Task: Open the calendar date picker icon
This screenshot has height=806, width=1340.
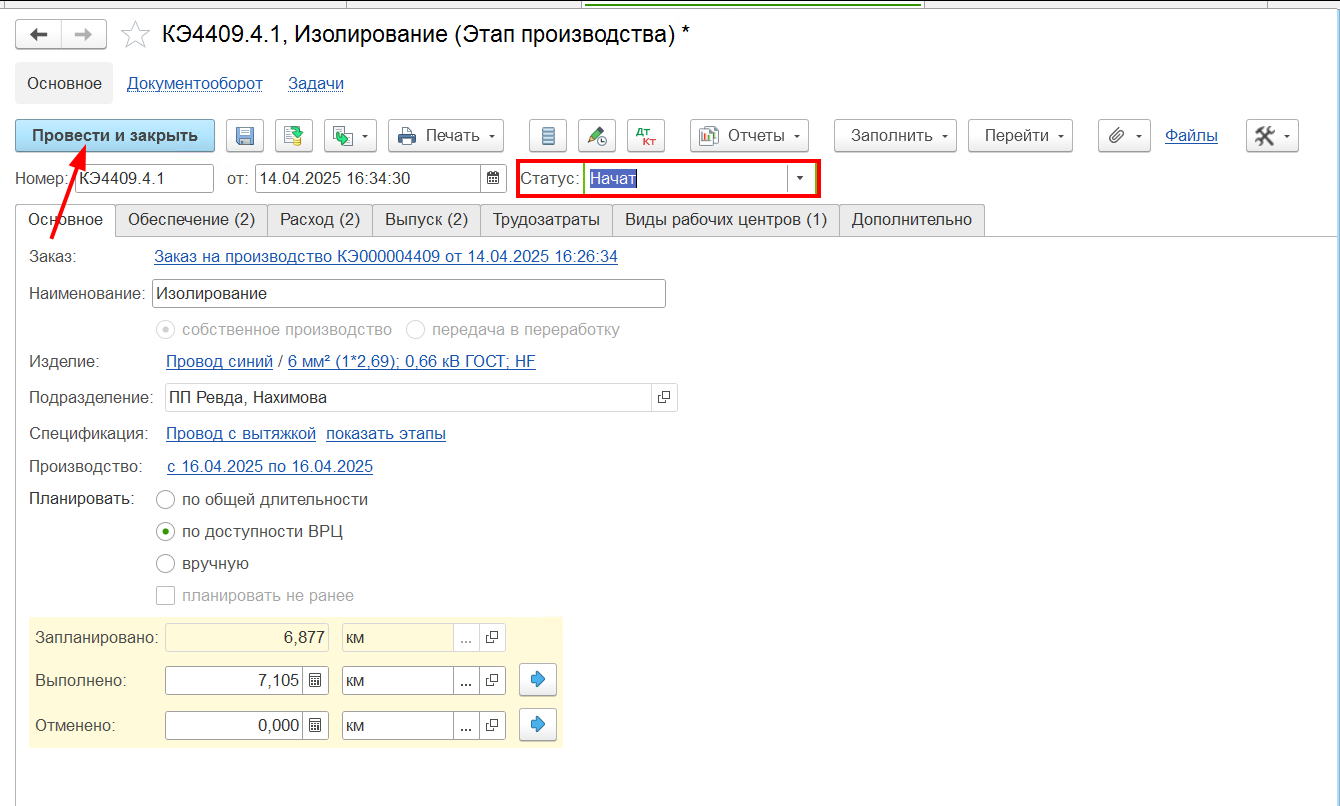Action: coord(494,179)
